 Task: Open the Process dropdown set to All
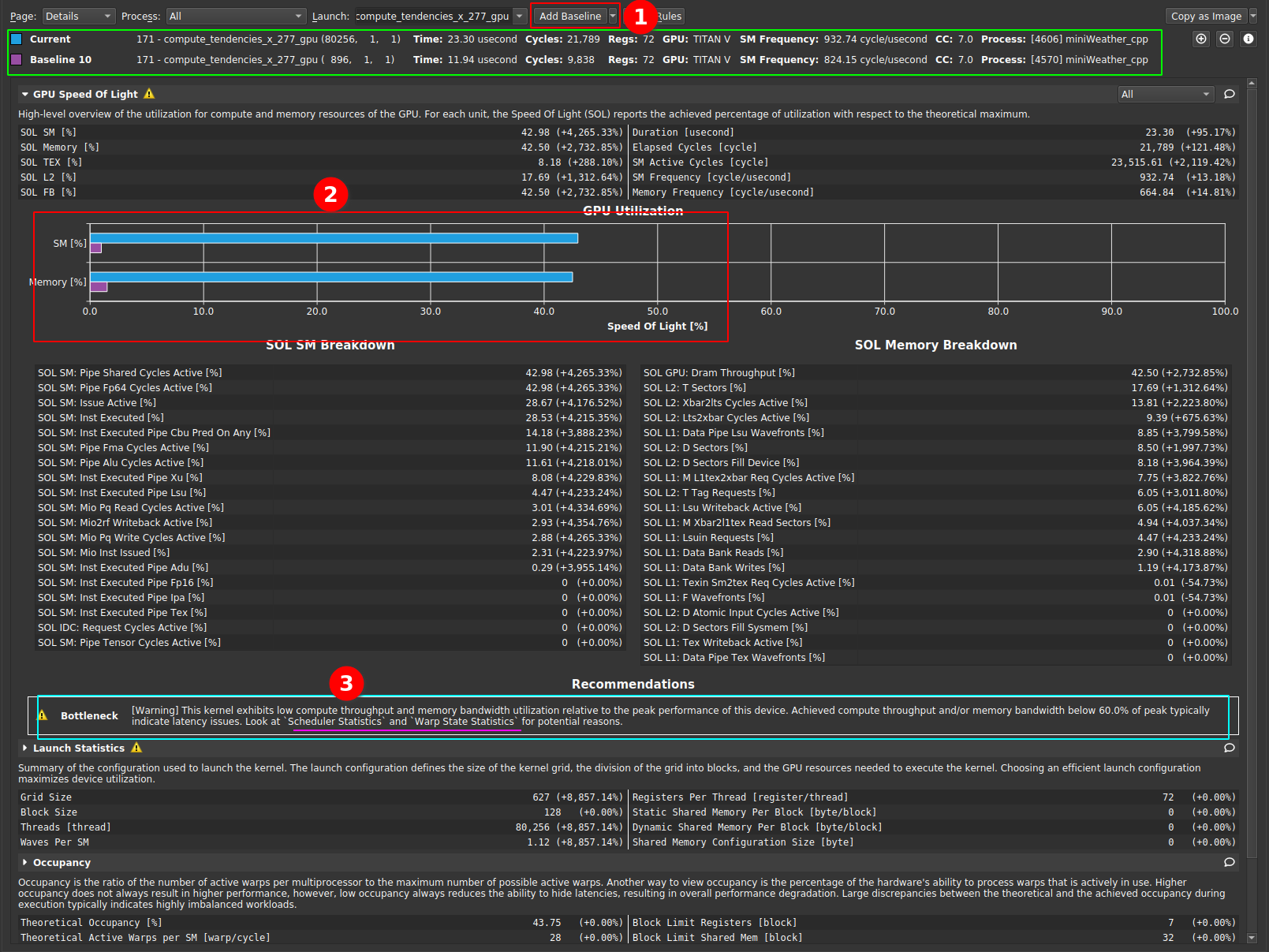coord(235,16)
